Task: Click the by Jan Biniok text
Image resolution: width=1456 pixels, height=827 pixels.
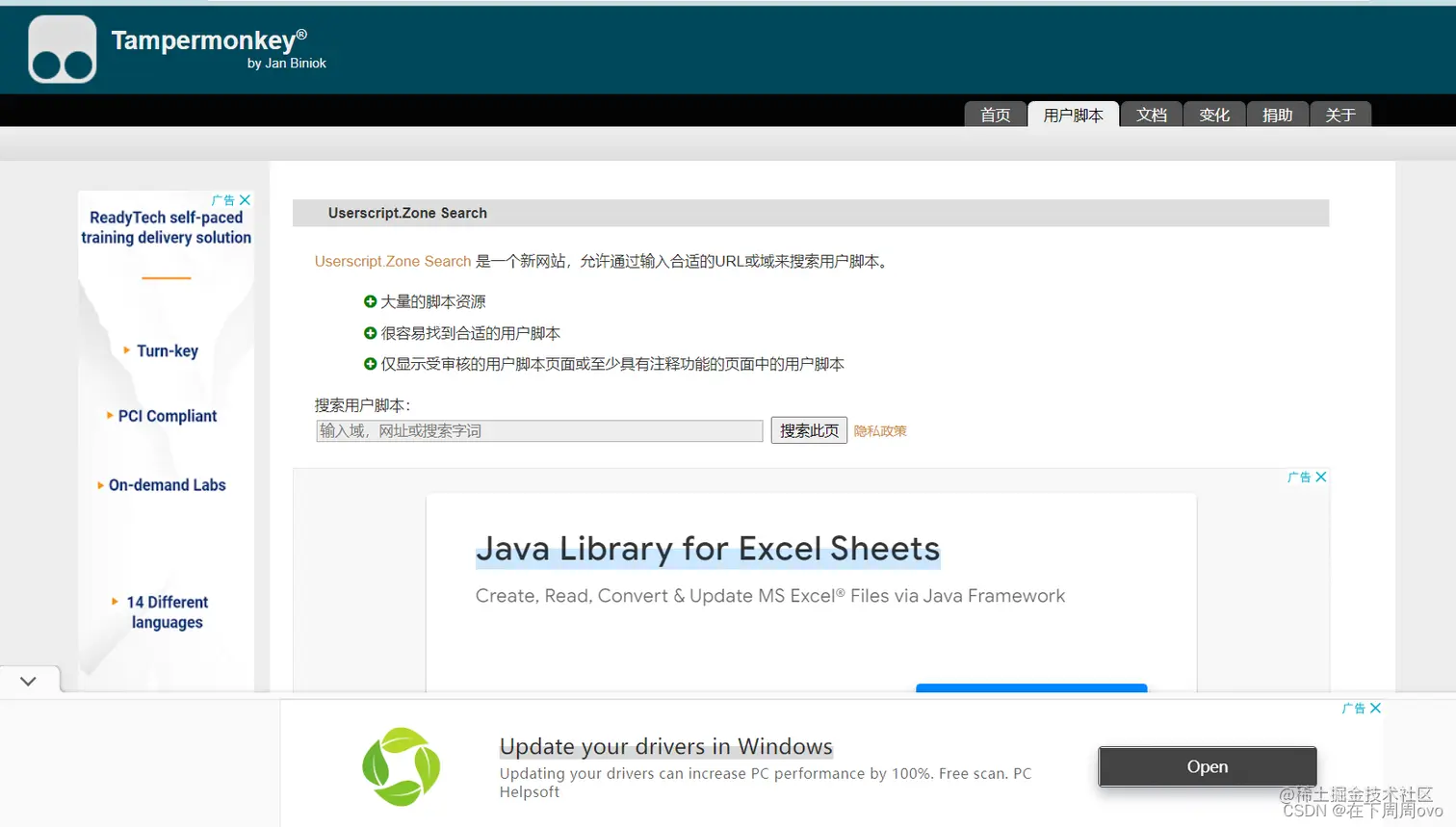Action: 287,64
